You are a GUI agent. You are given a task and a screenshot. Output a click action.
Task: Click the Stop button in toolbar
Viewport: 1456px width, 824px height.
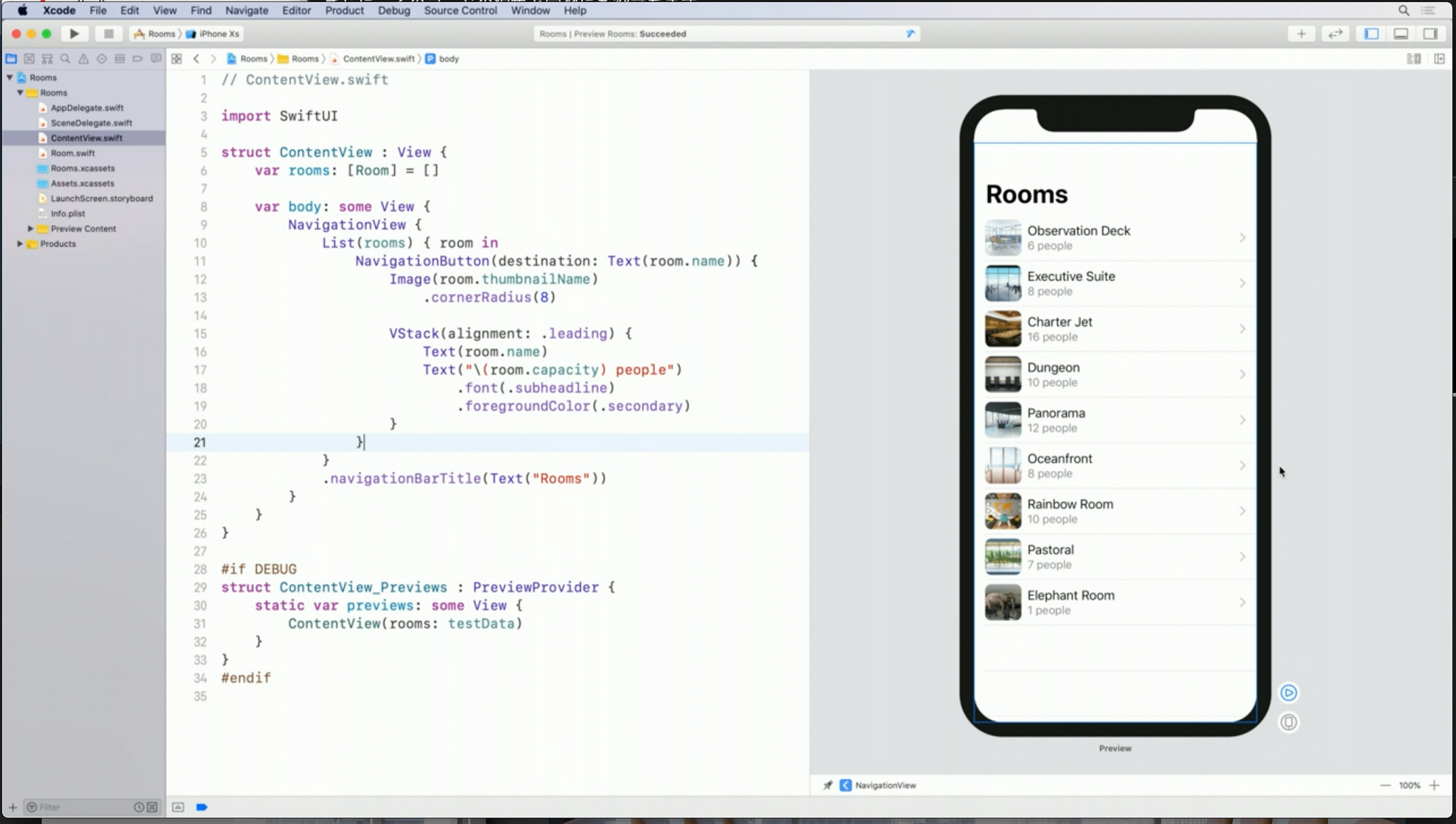(108, 33)
